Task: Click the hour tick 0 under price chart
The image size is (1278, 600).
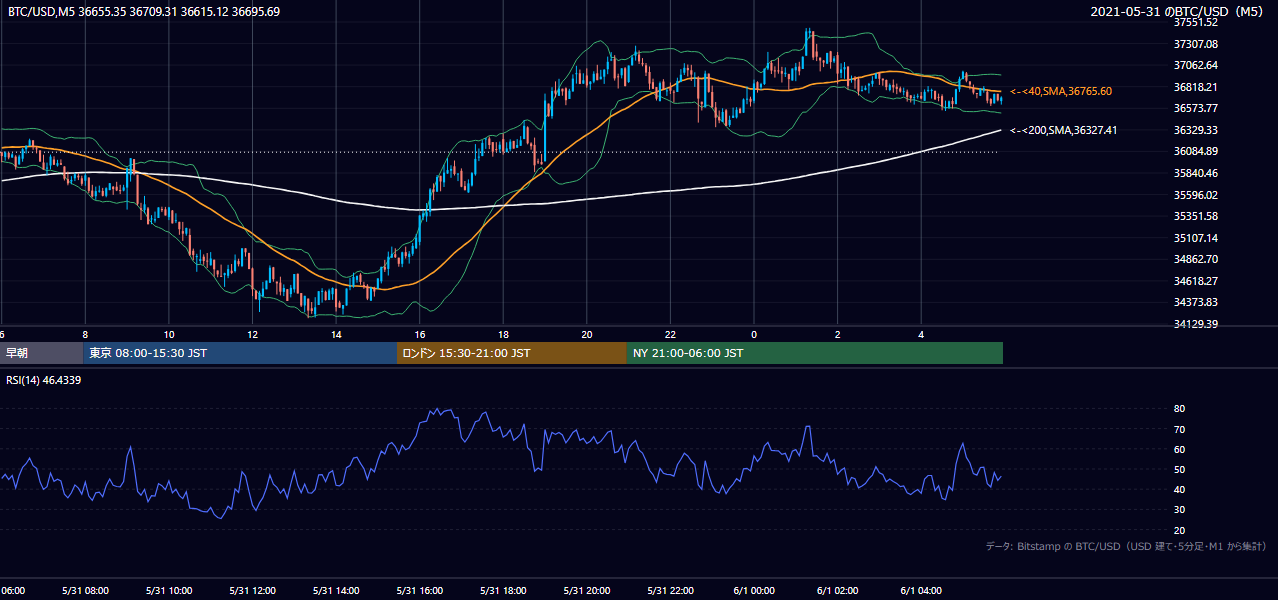Action: 754,335
